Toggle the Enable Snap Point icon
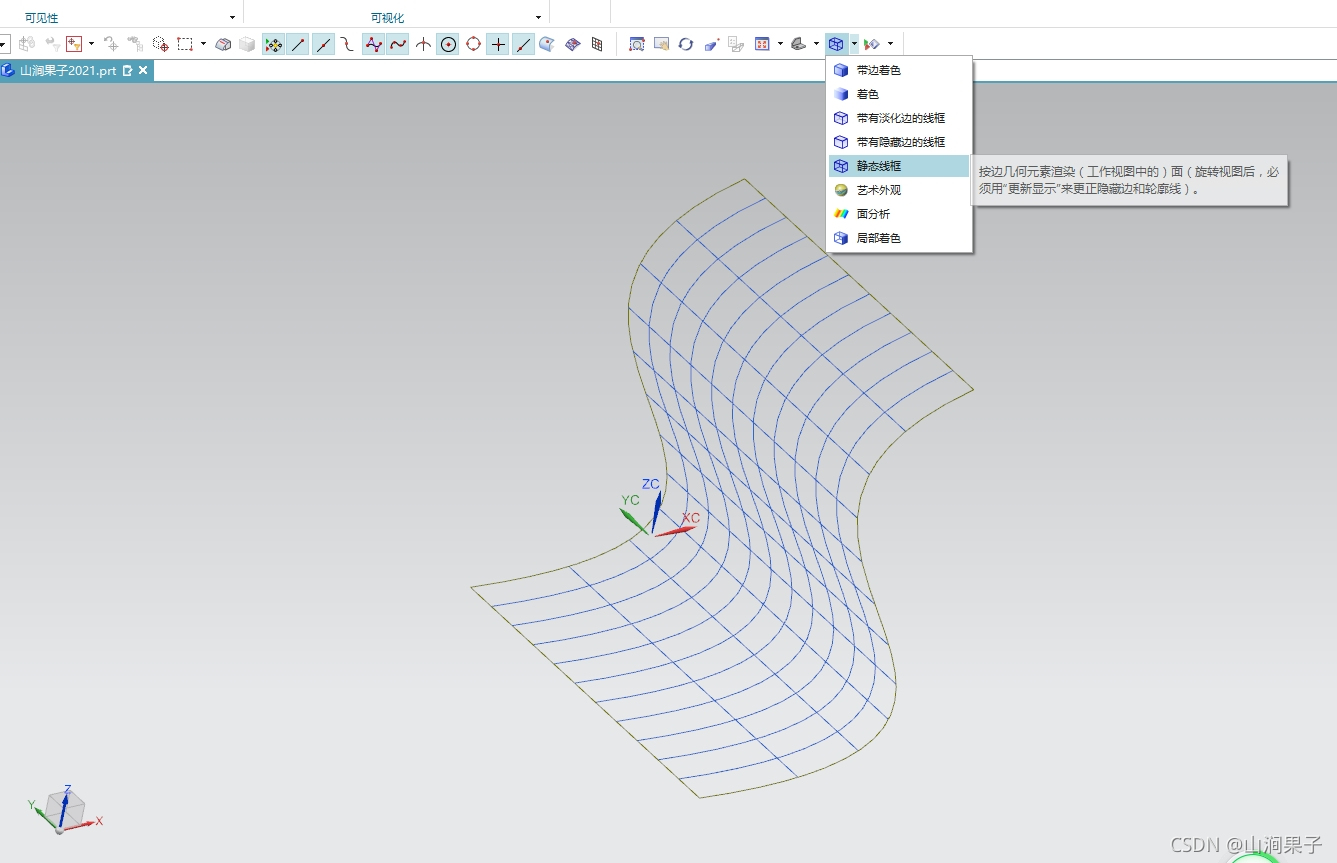The width and height of the screenshot is (1337, 863). coord(273,44)
